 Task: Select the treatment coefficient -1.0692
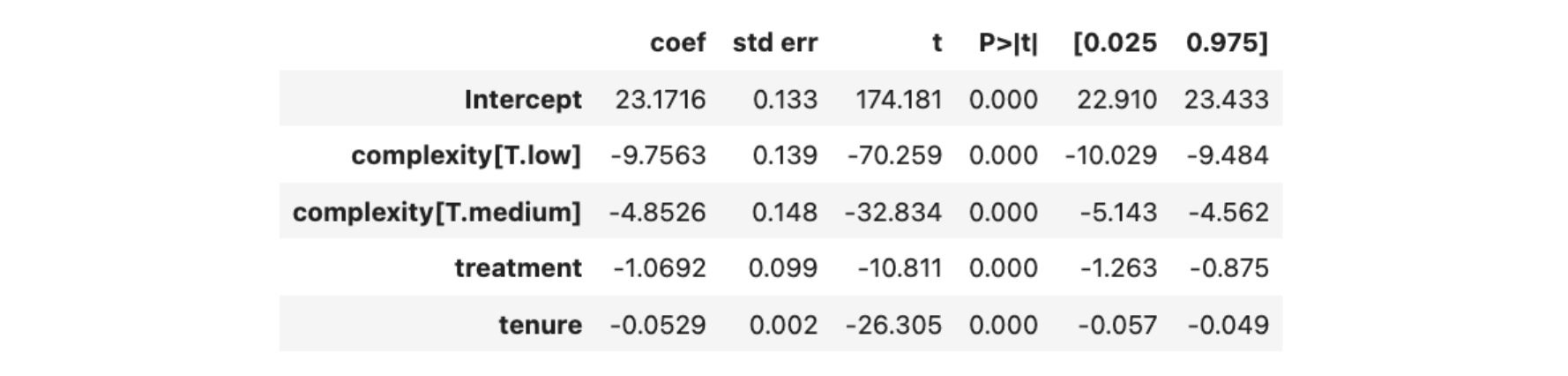(659, 267)
